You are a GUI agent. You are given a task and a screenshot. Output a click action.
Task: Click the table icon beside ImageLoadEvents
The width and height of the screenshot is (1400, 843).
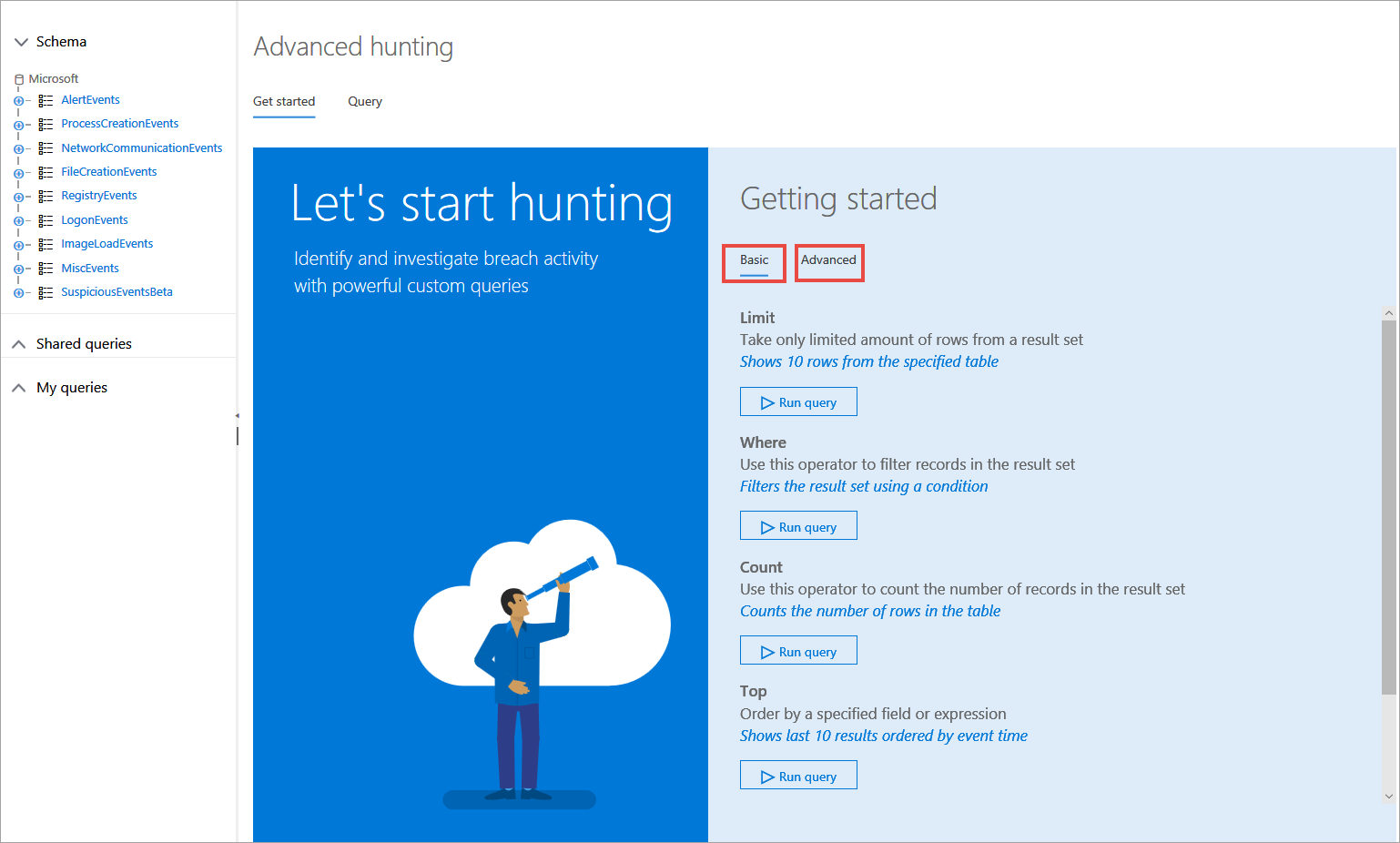coord(46,244)
